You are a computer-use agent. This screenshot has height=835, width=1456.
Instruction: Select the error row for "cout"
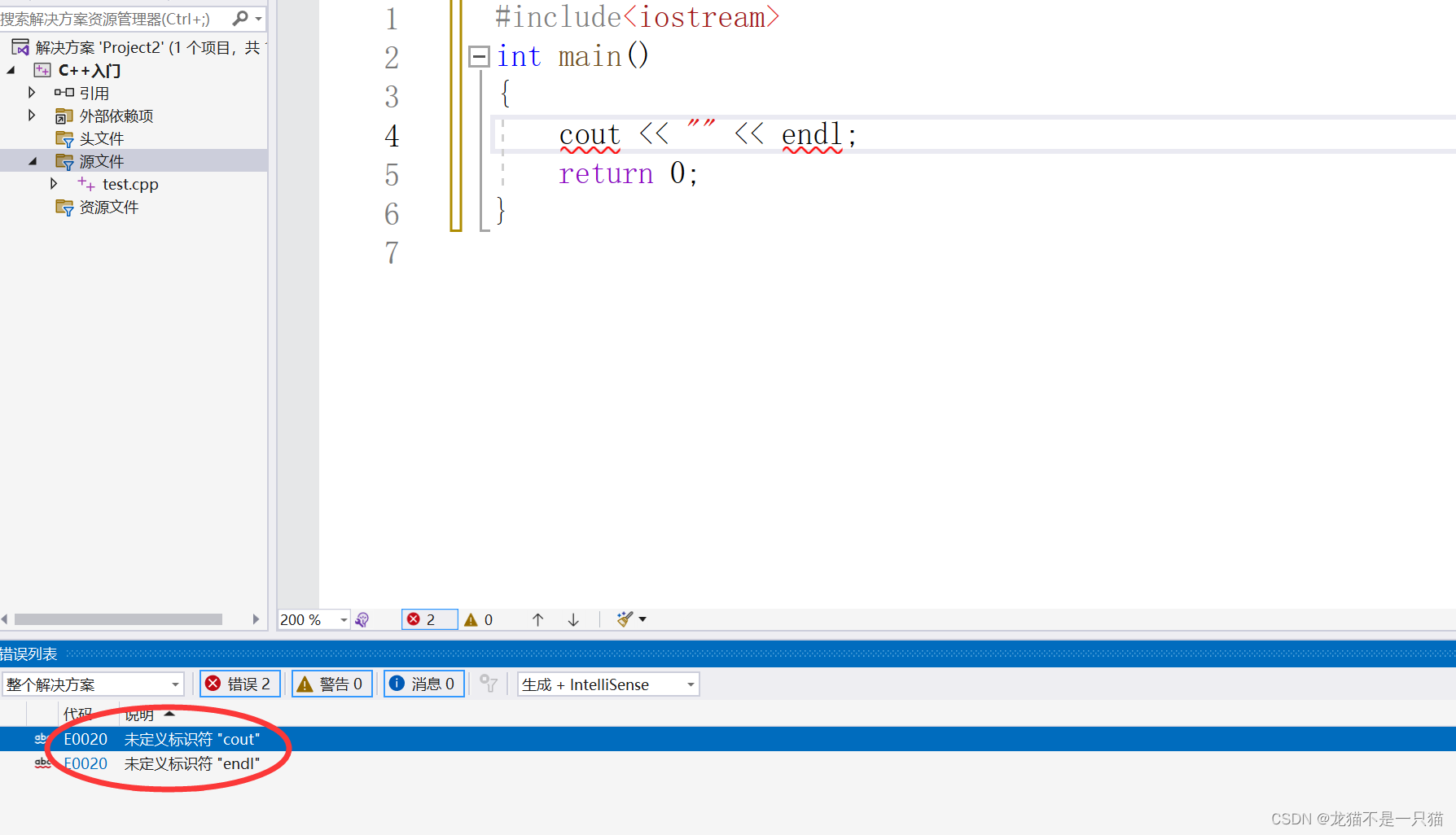click(728, 739)
